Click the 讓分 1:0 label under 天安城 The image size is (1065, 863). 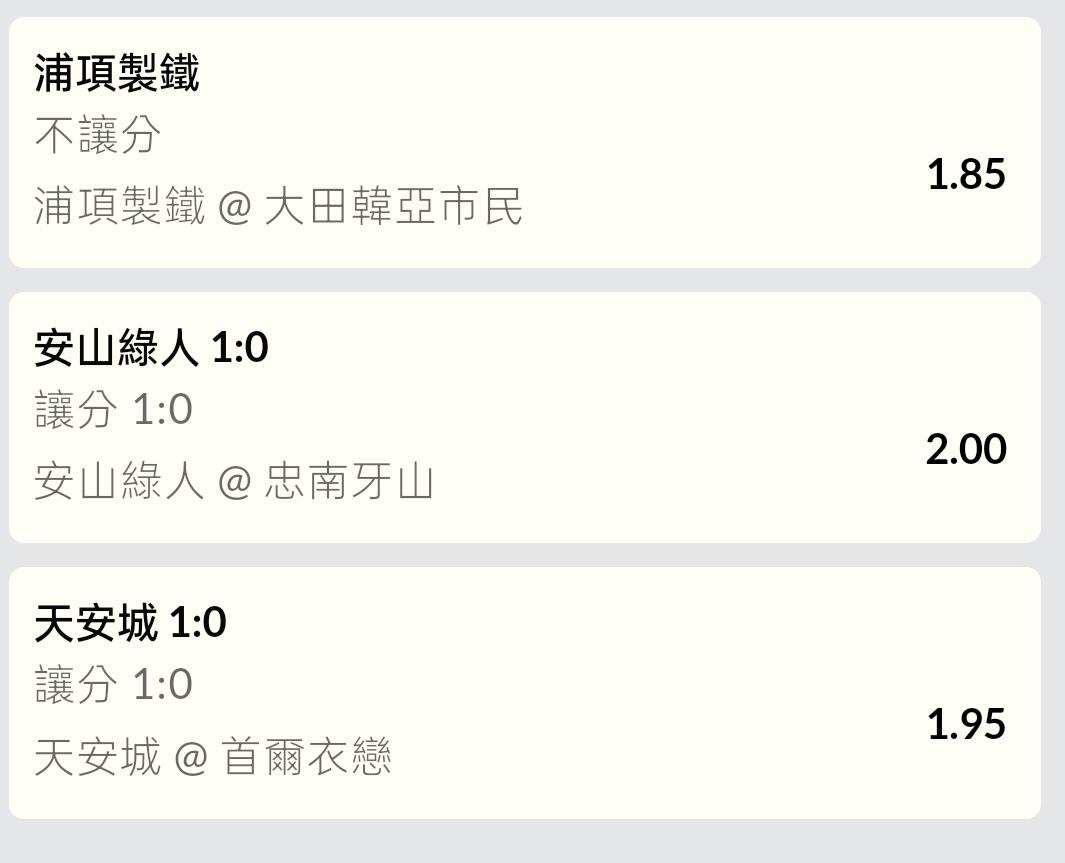click(114, 685)
